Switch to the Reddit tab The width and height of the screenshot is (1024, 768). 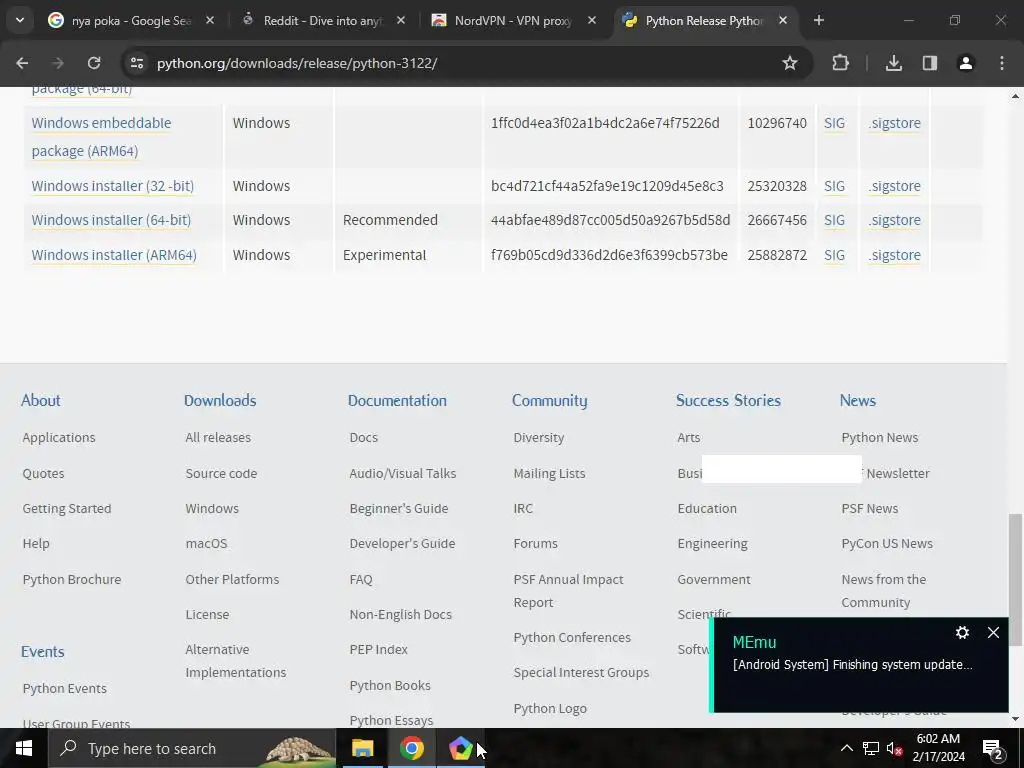322,20
